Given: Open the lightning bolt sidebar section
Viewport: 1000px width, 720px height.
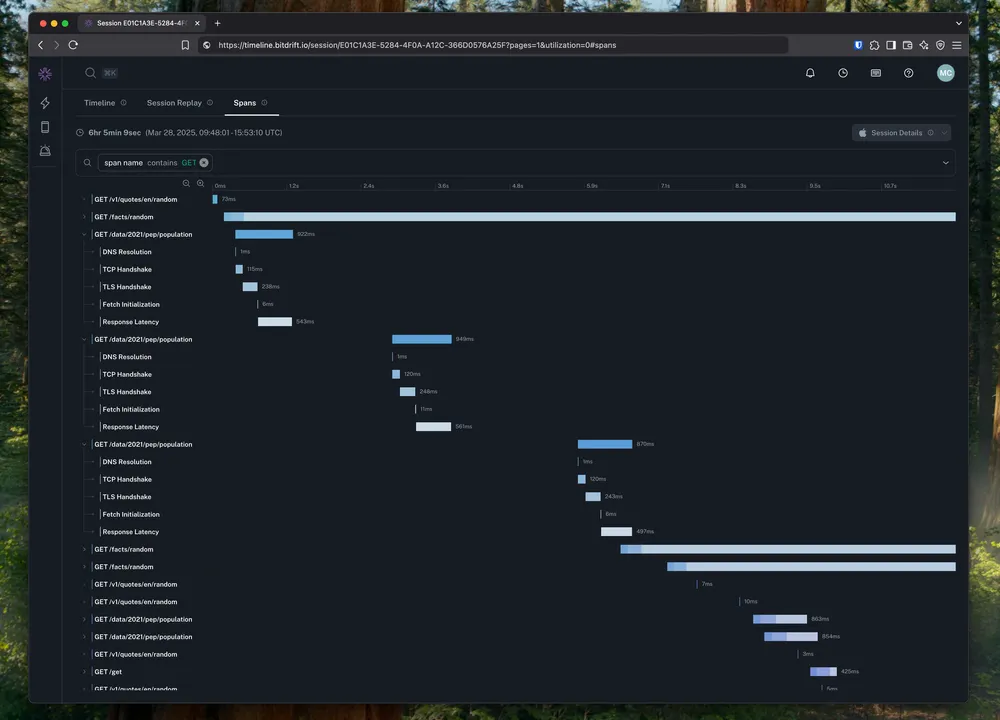Looking at the screenshot, I should [45, 103].
